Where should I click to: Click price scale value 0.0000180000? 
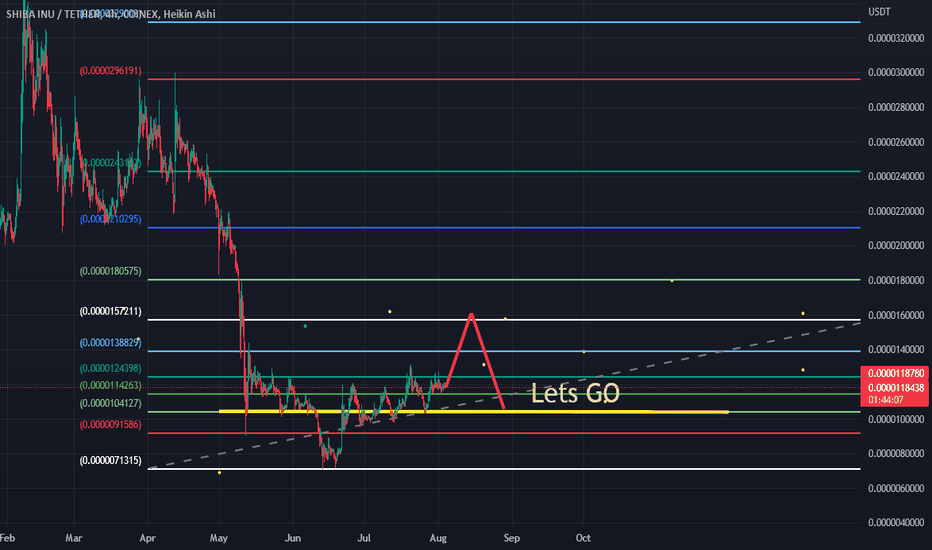pos(896,281)
